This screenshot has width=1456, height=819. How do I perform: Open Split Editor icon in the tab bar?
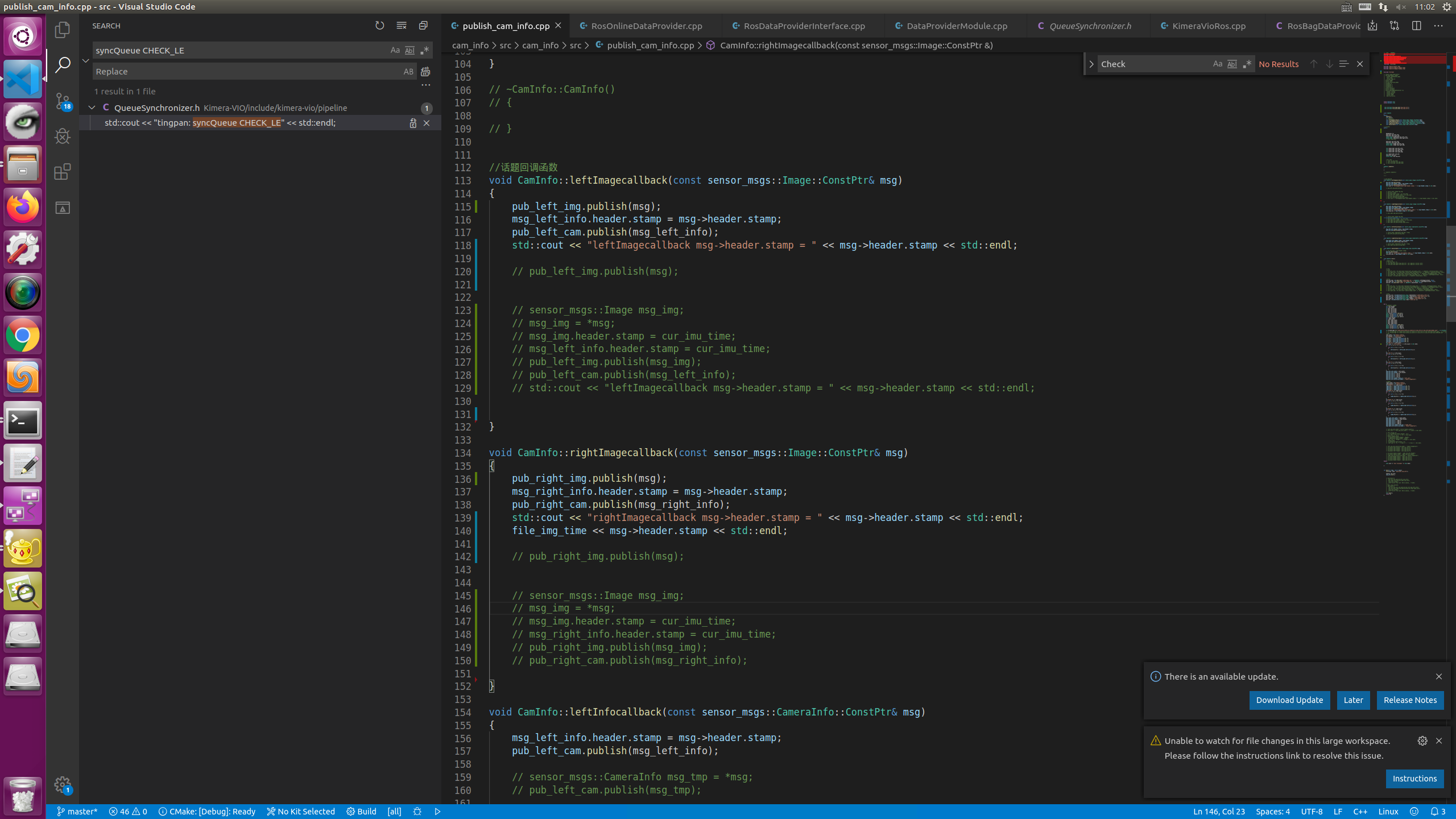click(x=1416, y=26)
